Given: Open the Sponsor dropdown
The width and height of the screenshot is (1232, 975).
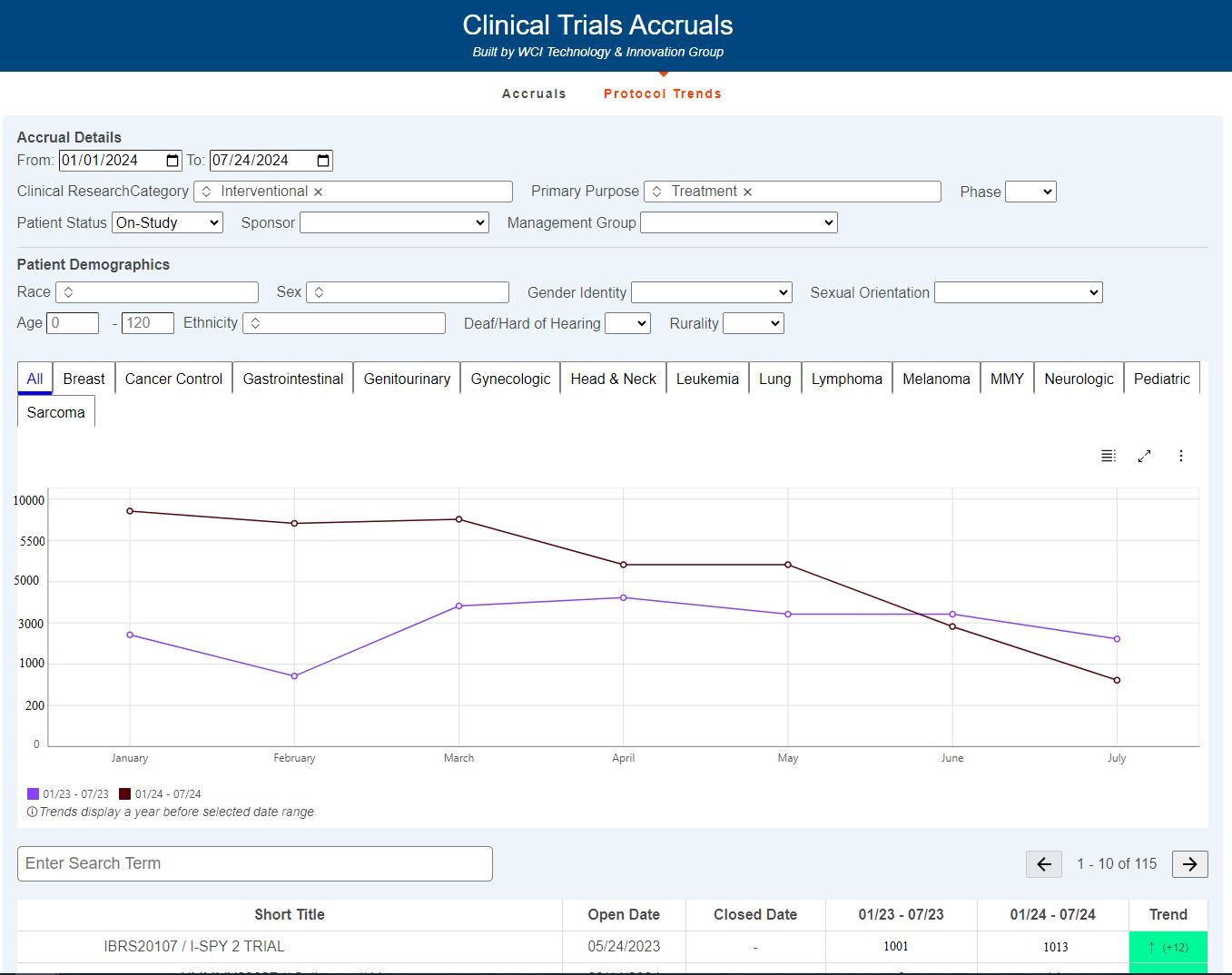Looking at the screenshot, I should point(394,222).
